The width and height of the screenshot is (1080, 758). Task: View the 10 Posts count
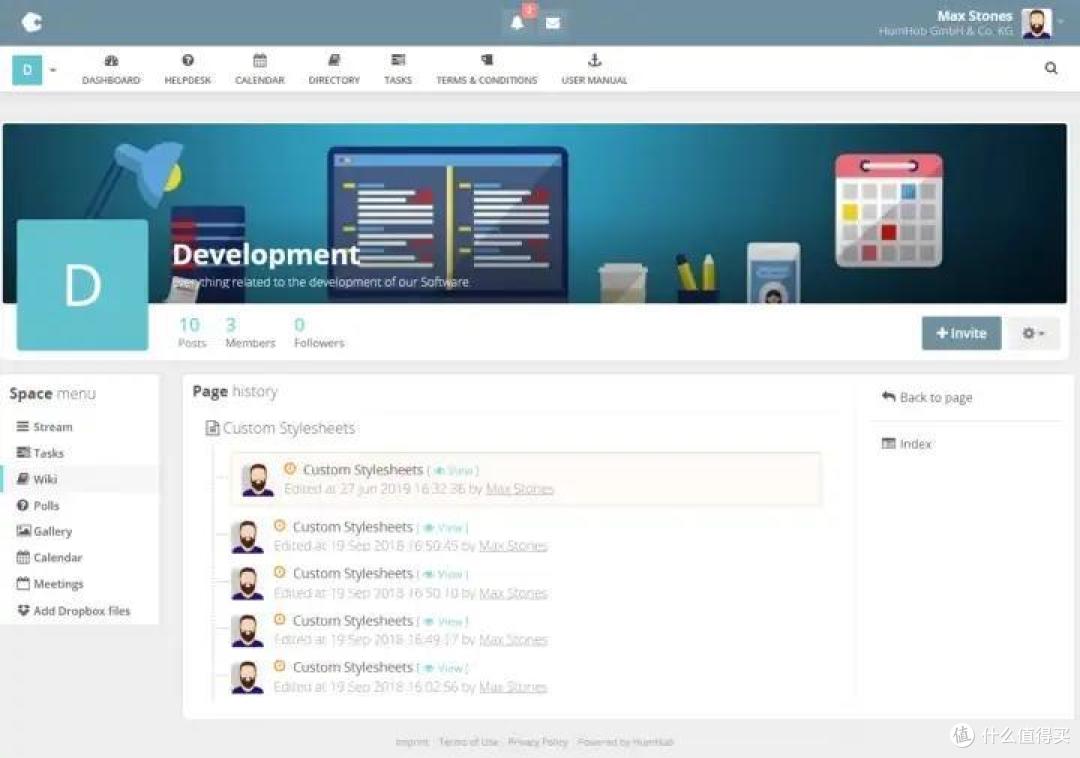[x=191, y=332]
